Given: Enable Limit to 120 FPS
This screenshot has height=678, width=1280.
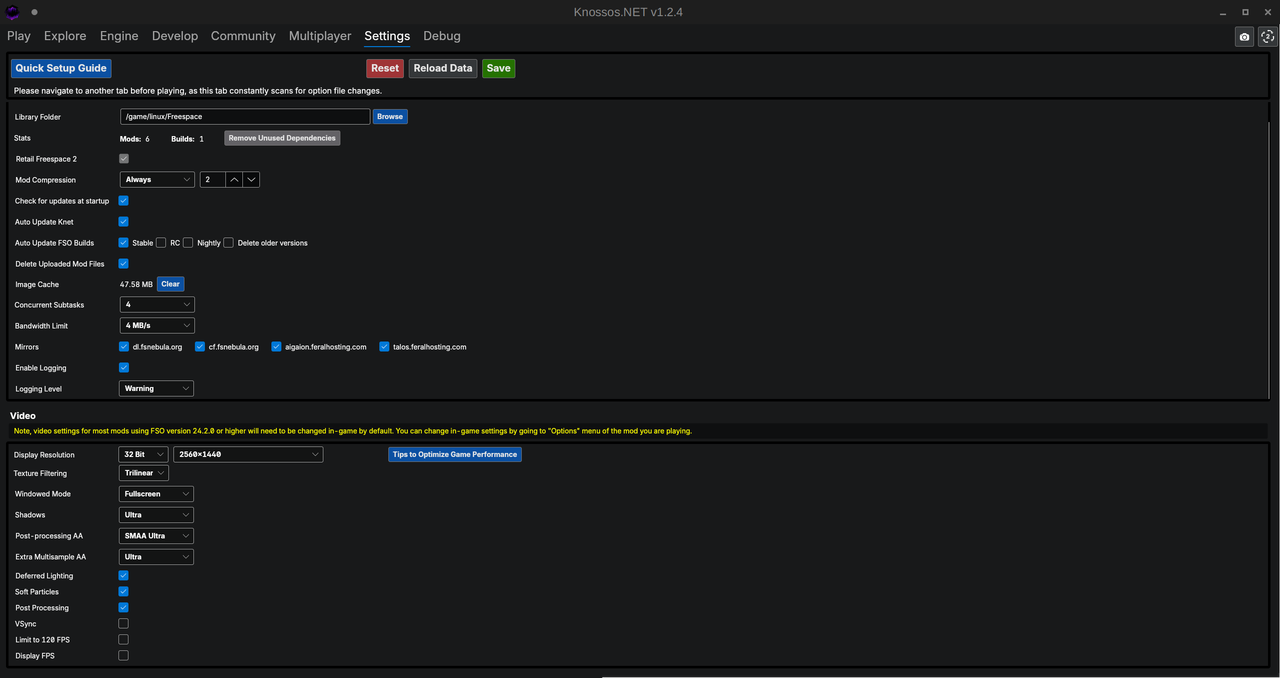Looking at the screenshot, I should coord(124,640).
